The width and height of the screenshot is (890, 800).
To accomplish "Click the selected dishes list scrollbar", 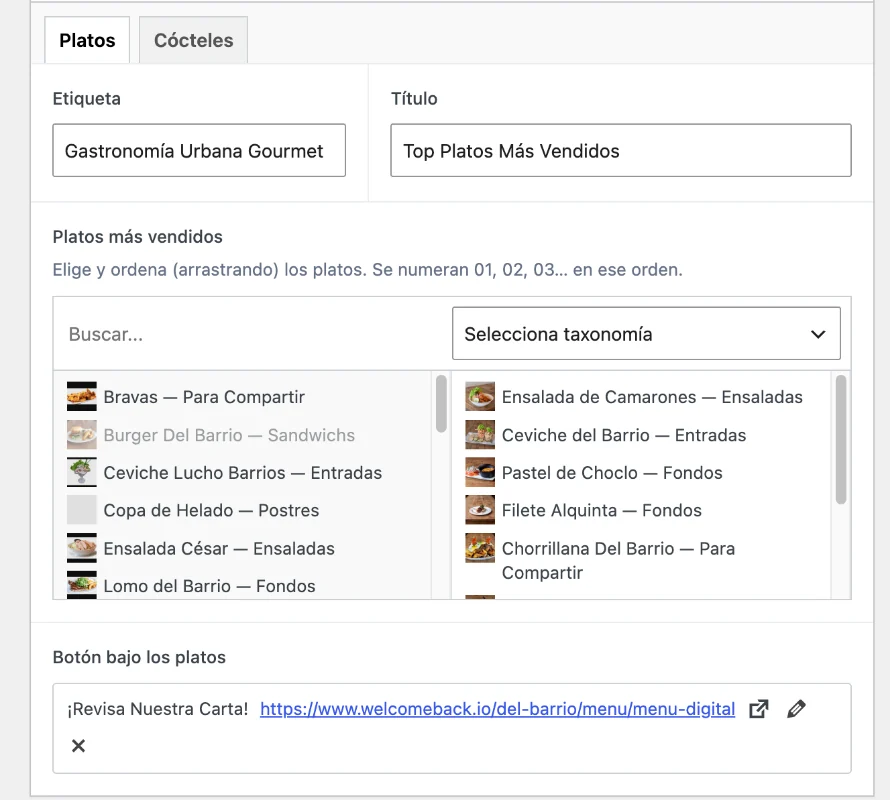I will coord(841,439).
